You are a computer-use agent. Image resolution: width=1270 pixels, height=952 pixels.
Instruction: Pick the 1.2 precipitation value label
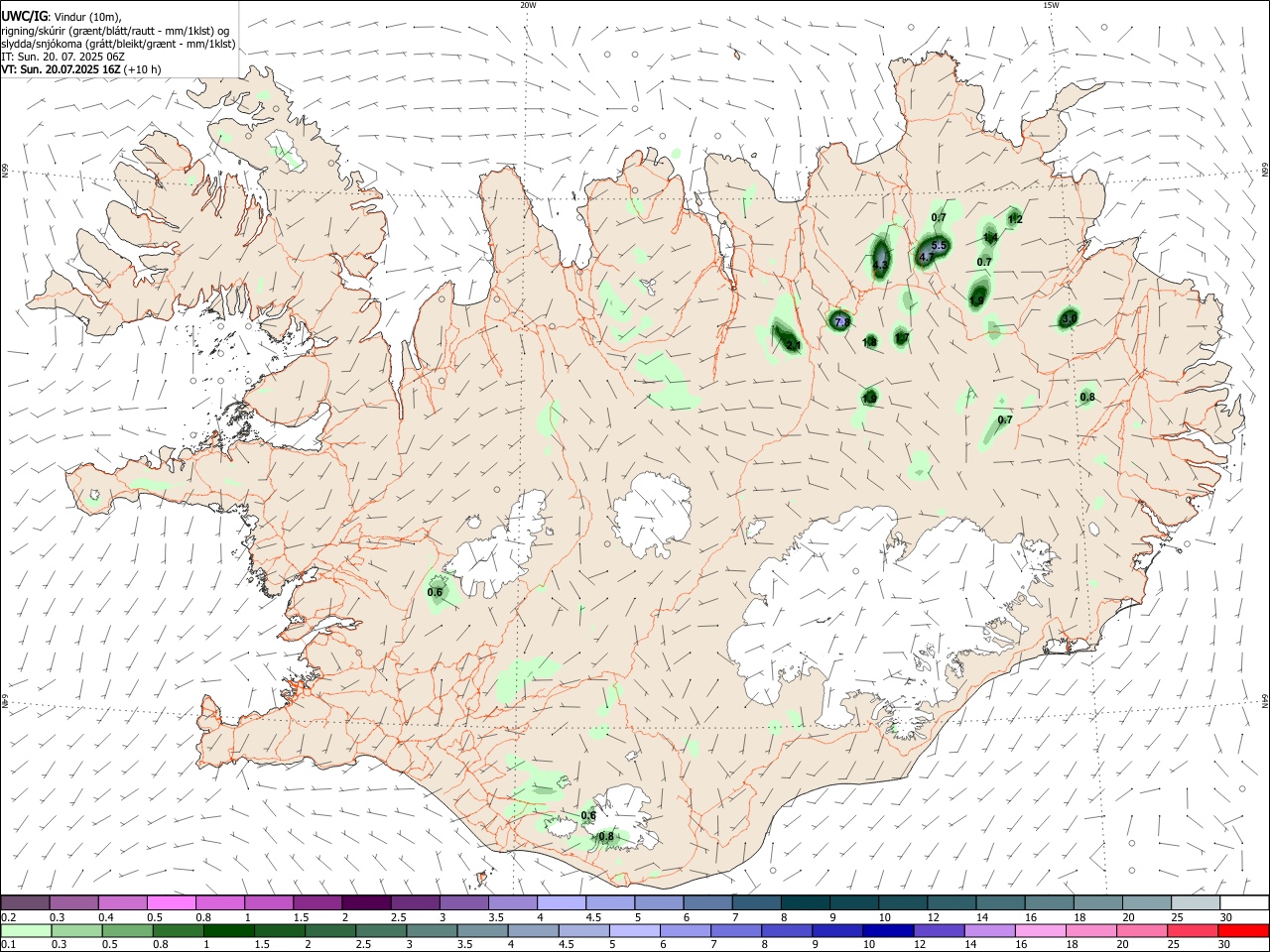[1015, 219]
